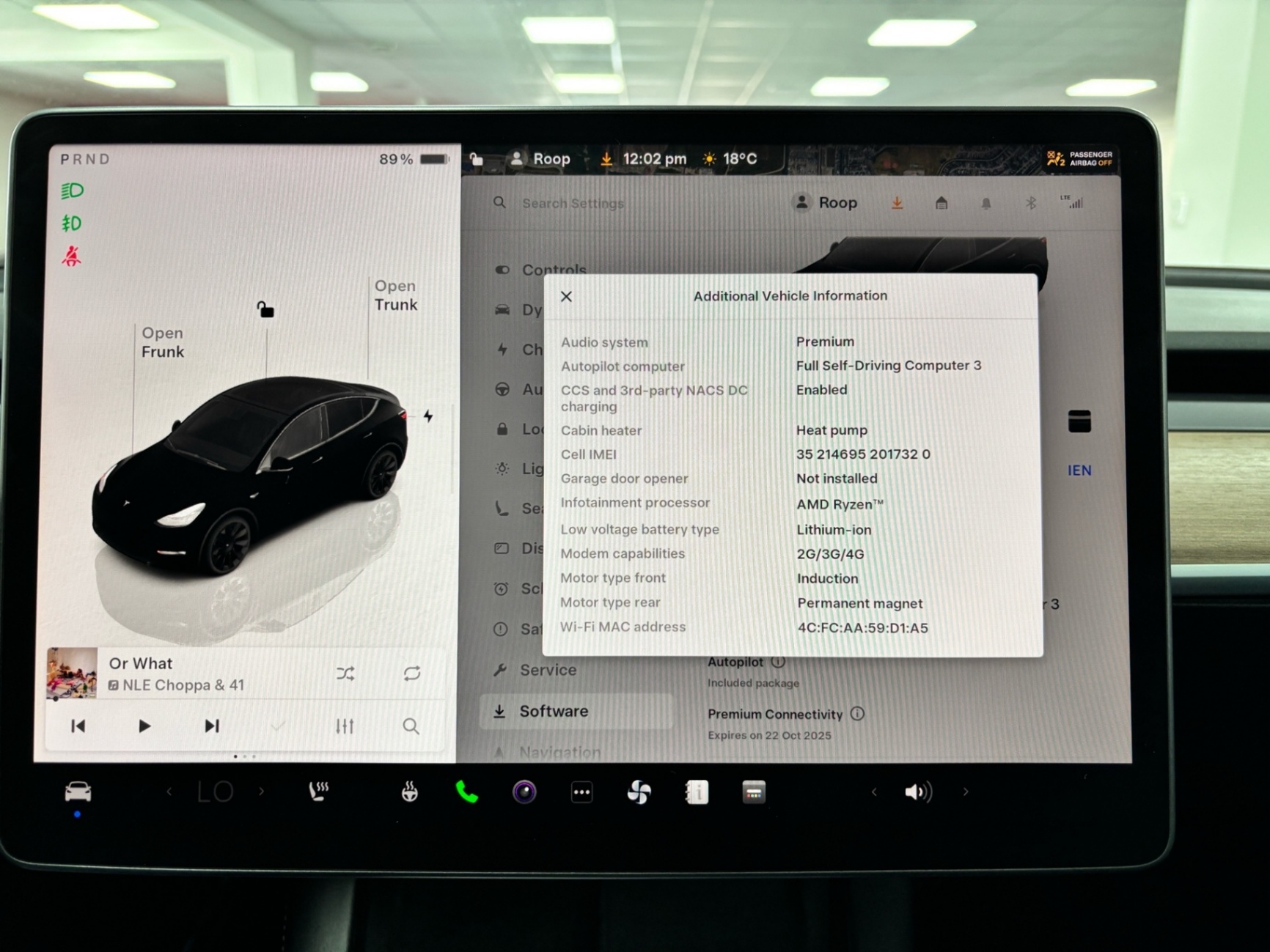
Task: Tap the lock icon in top status bar
Action: click(x=477, y=158)
